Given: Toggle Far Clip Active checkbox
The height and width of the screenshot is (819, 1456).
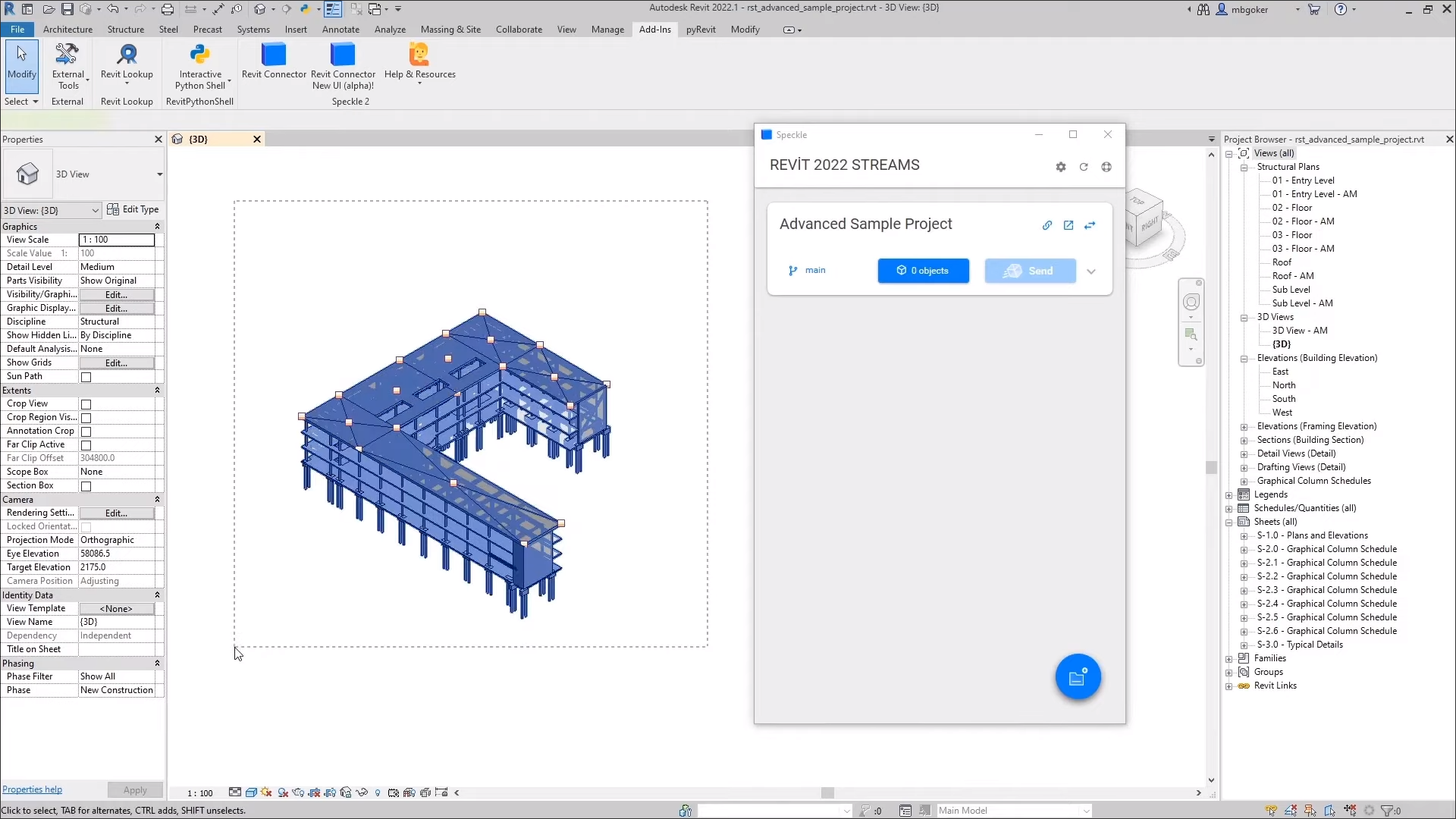Looking at the screenshot, I should tap(86, 445).
